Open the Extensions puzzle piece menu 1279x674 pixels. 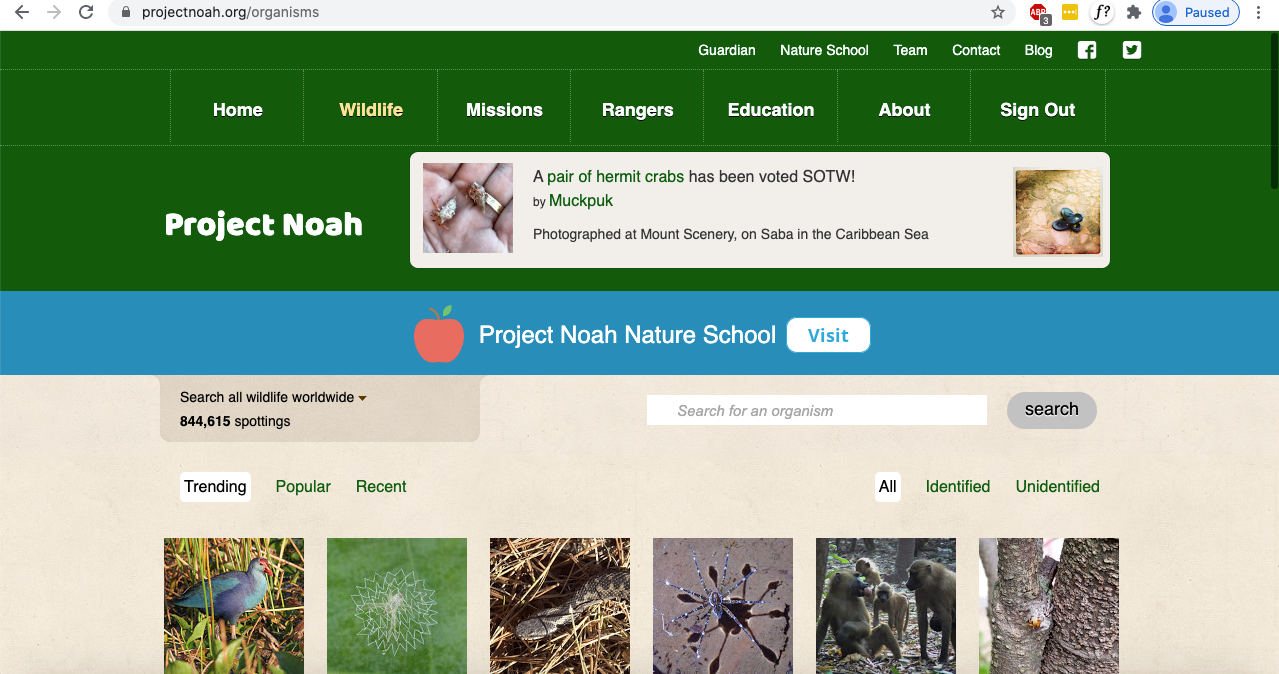pyautogui.click(x=1133, y=13)
